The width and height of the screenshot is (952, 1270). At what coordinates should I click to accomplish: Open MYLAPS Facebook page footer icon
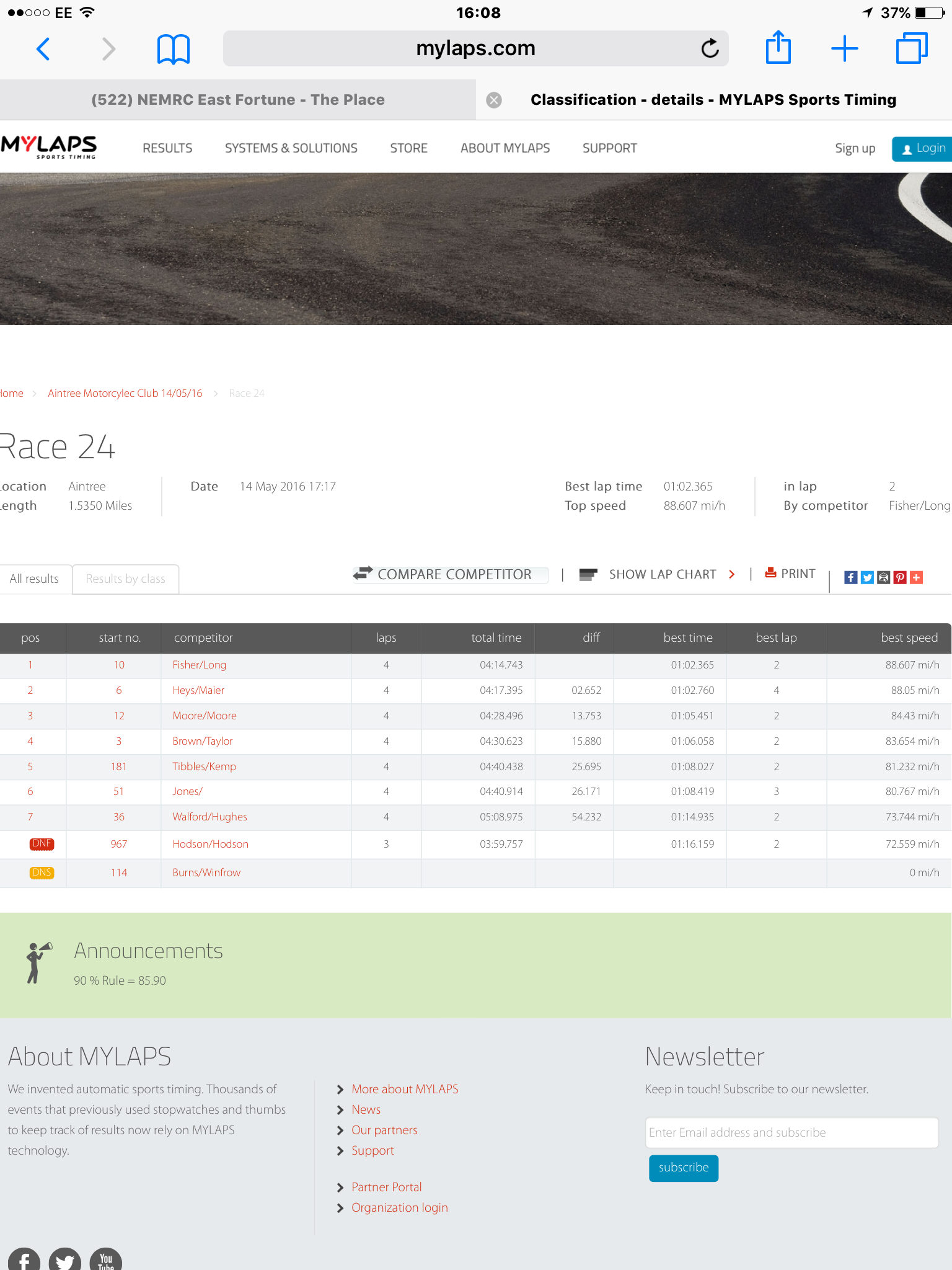coord(24,1259)
